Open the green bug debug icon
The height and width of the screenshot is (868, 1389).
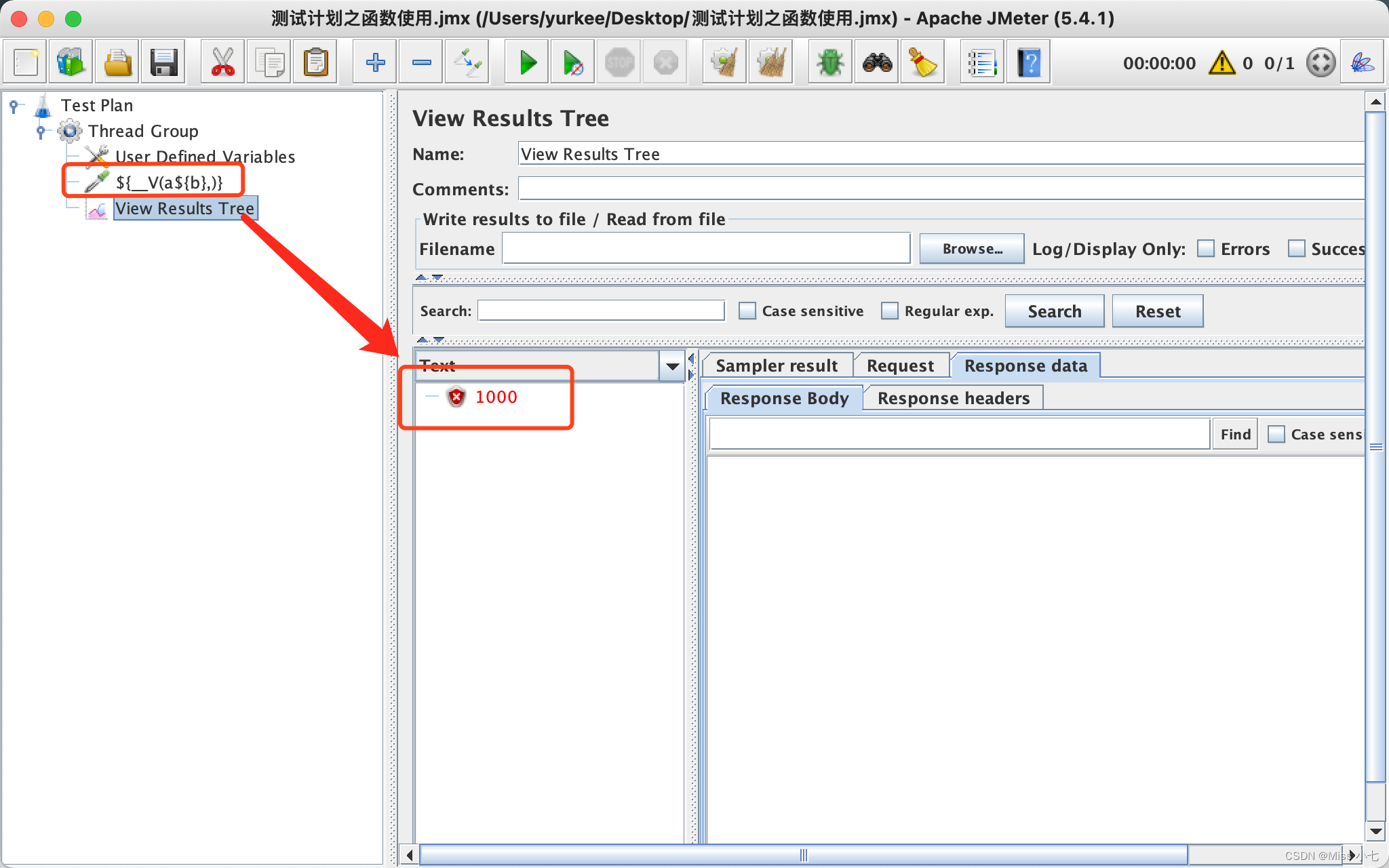[830, 63]
